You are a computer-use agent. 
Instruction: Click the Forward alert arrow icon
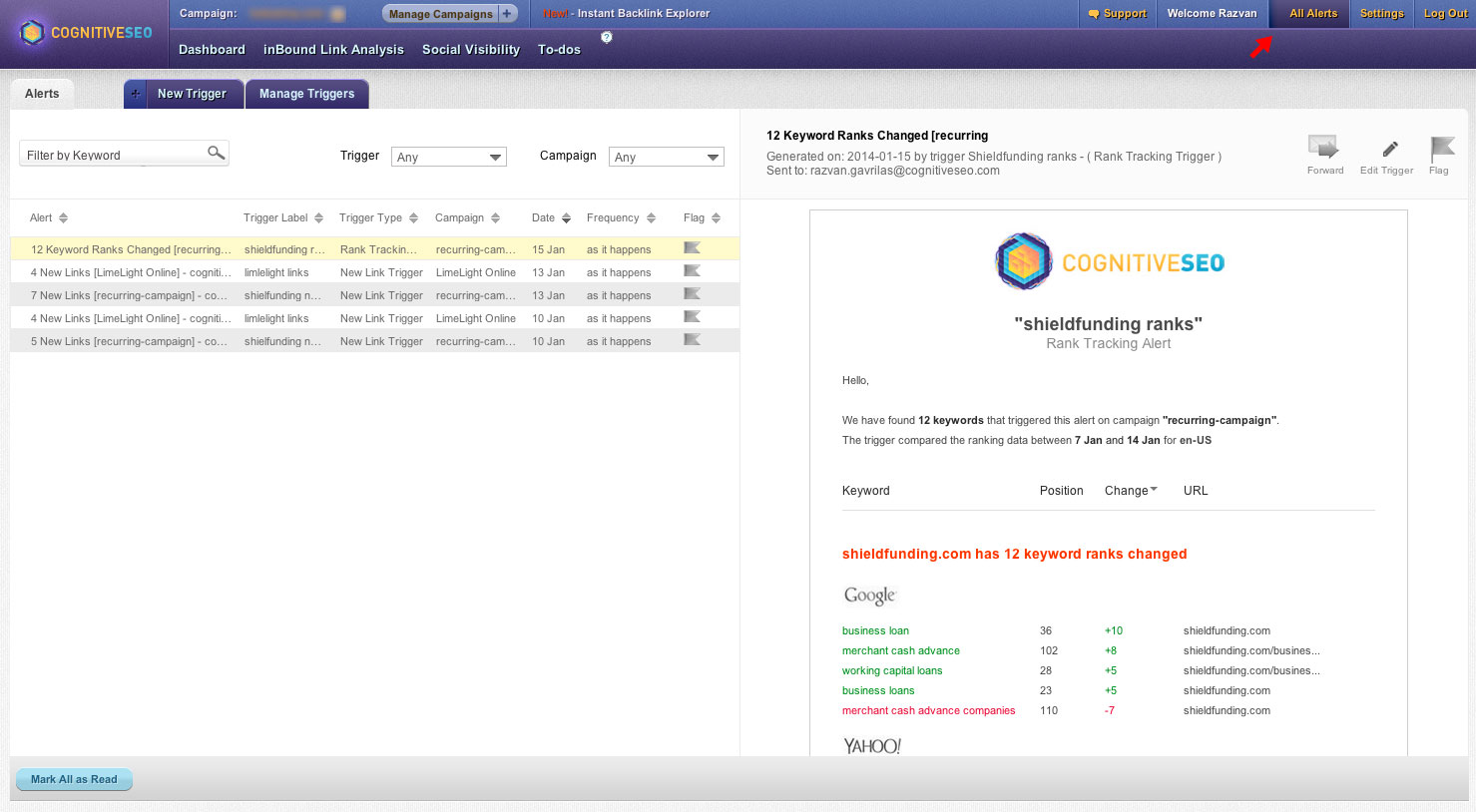1323,148
